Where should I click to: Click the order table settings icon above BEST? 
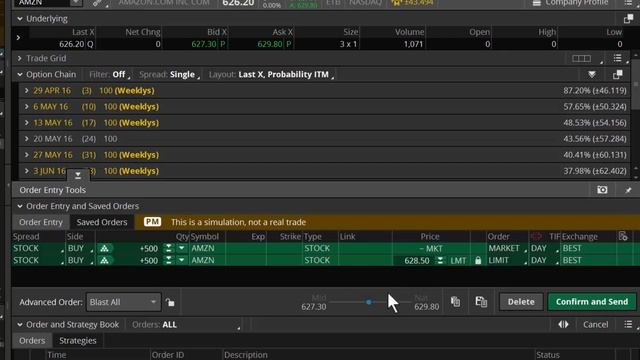tap(622, 236)
